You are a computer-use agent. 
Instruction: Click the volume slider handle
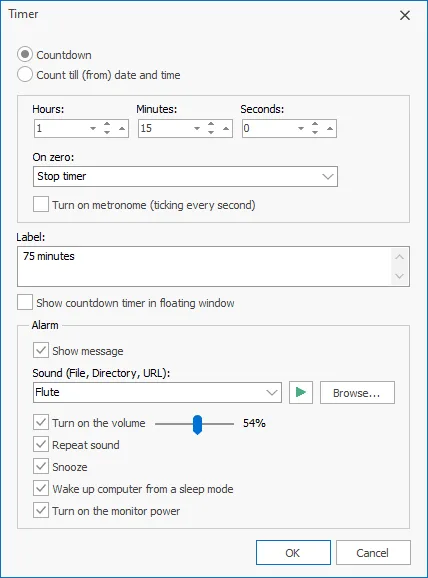coord(198,425)
